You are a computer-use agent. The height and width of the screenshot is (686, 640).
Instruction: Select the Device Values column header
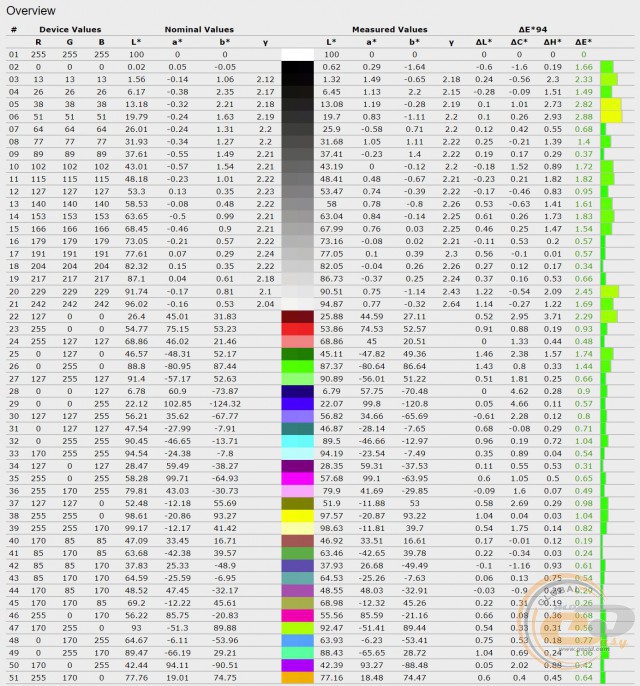click(x=67, y=29)
